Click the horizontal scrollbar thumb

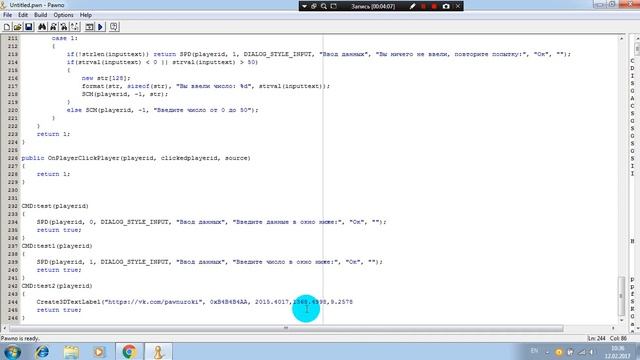click(286, 328)
